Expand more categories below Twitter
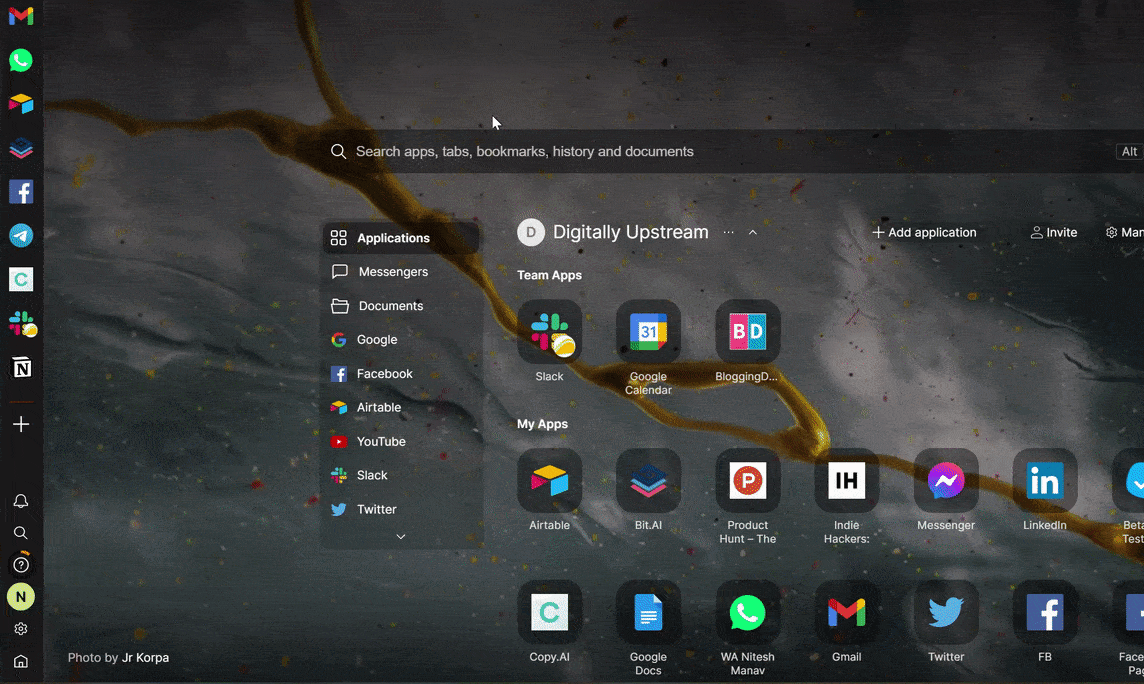Screen dimensions: 1144x684 click(400, 536)
